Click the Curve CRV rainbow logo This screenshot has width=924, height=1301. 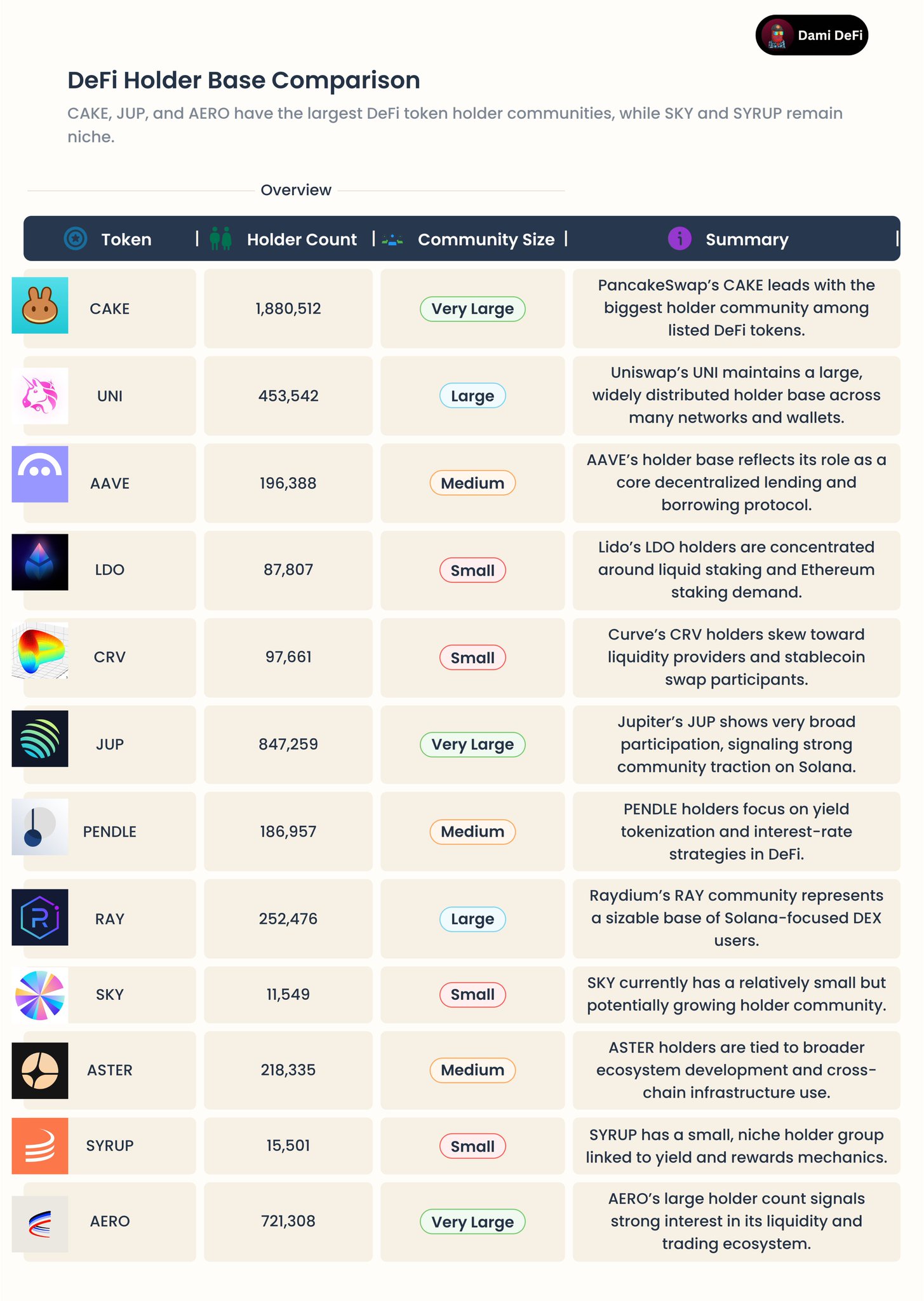click(x=40, y=650)
